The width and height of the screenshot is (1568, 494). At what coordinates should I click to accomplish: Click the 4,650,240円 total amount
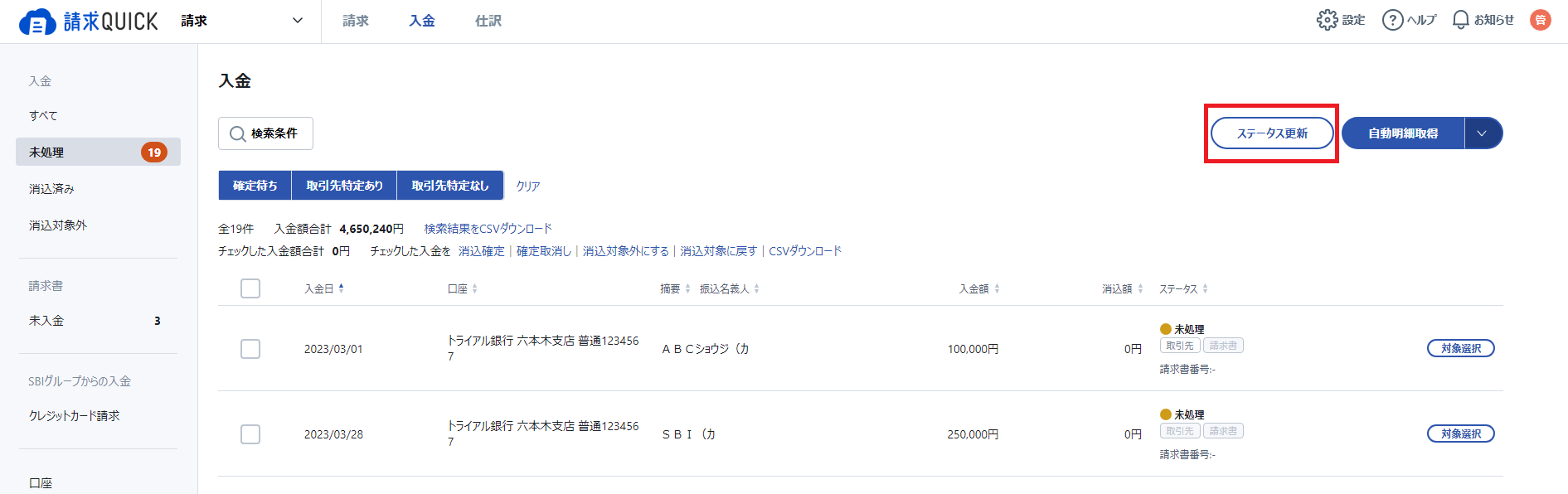click(371, 229)
